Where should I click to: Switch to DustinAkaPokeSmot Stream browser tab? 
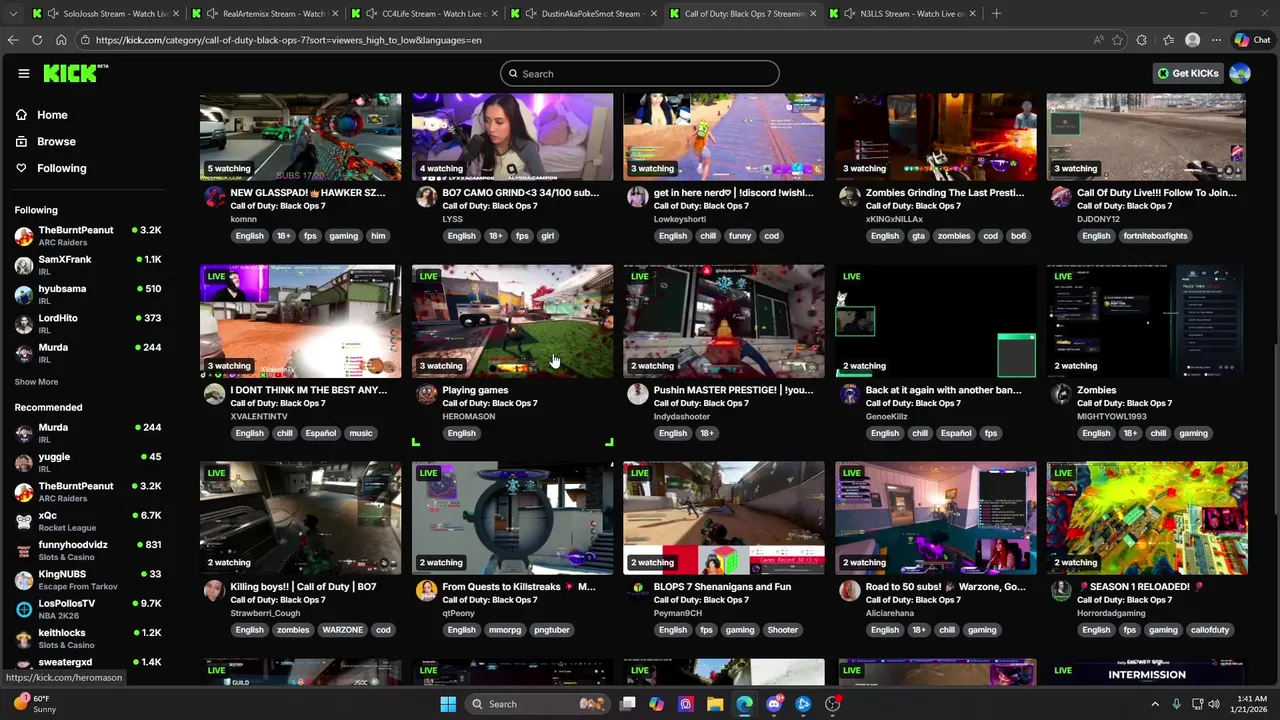click(583, 13)
